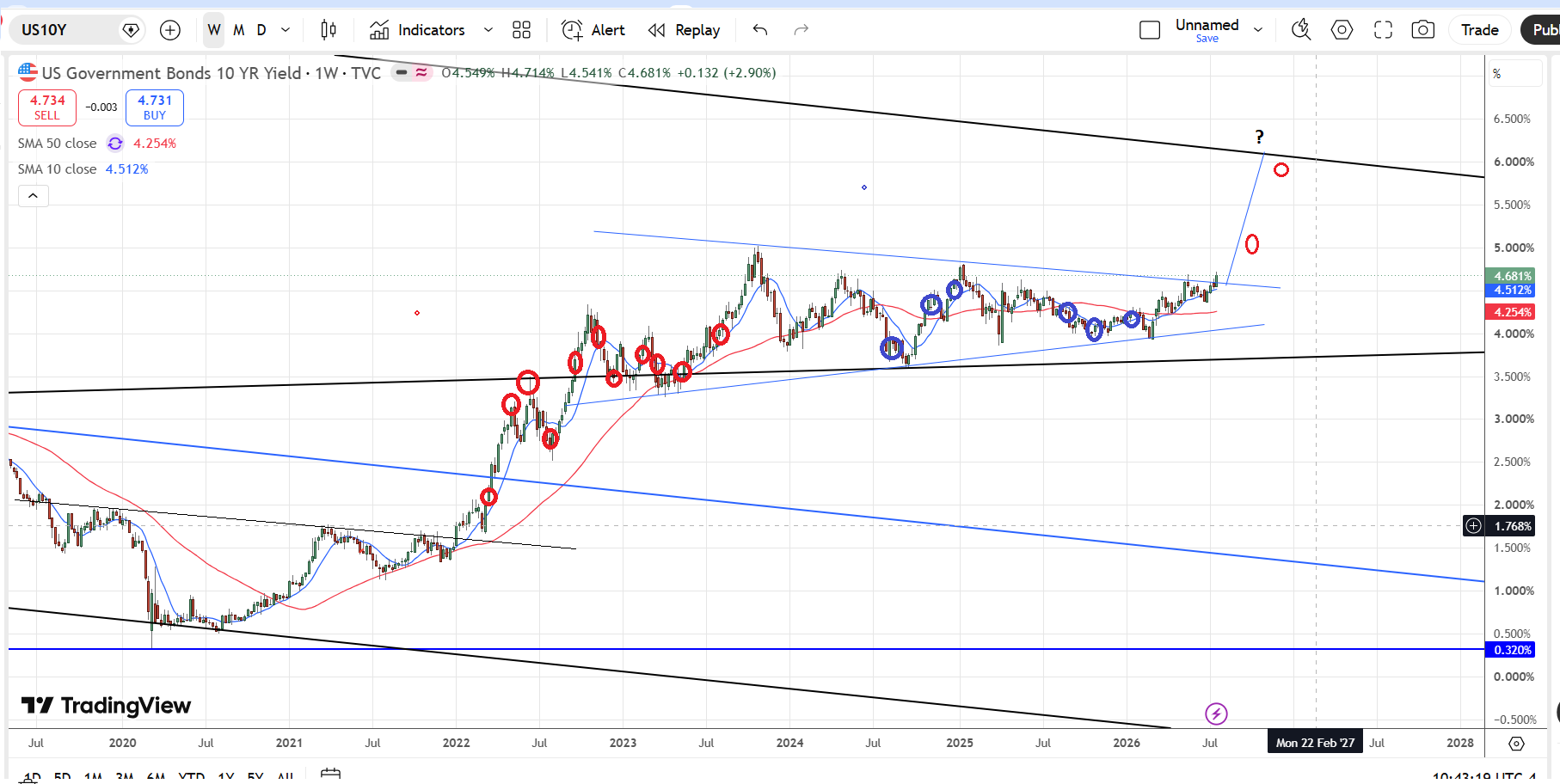This screenshot has height=784, width=1560.
Task: Select the question mark text annotation
Action: click(1259, 137)
